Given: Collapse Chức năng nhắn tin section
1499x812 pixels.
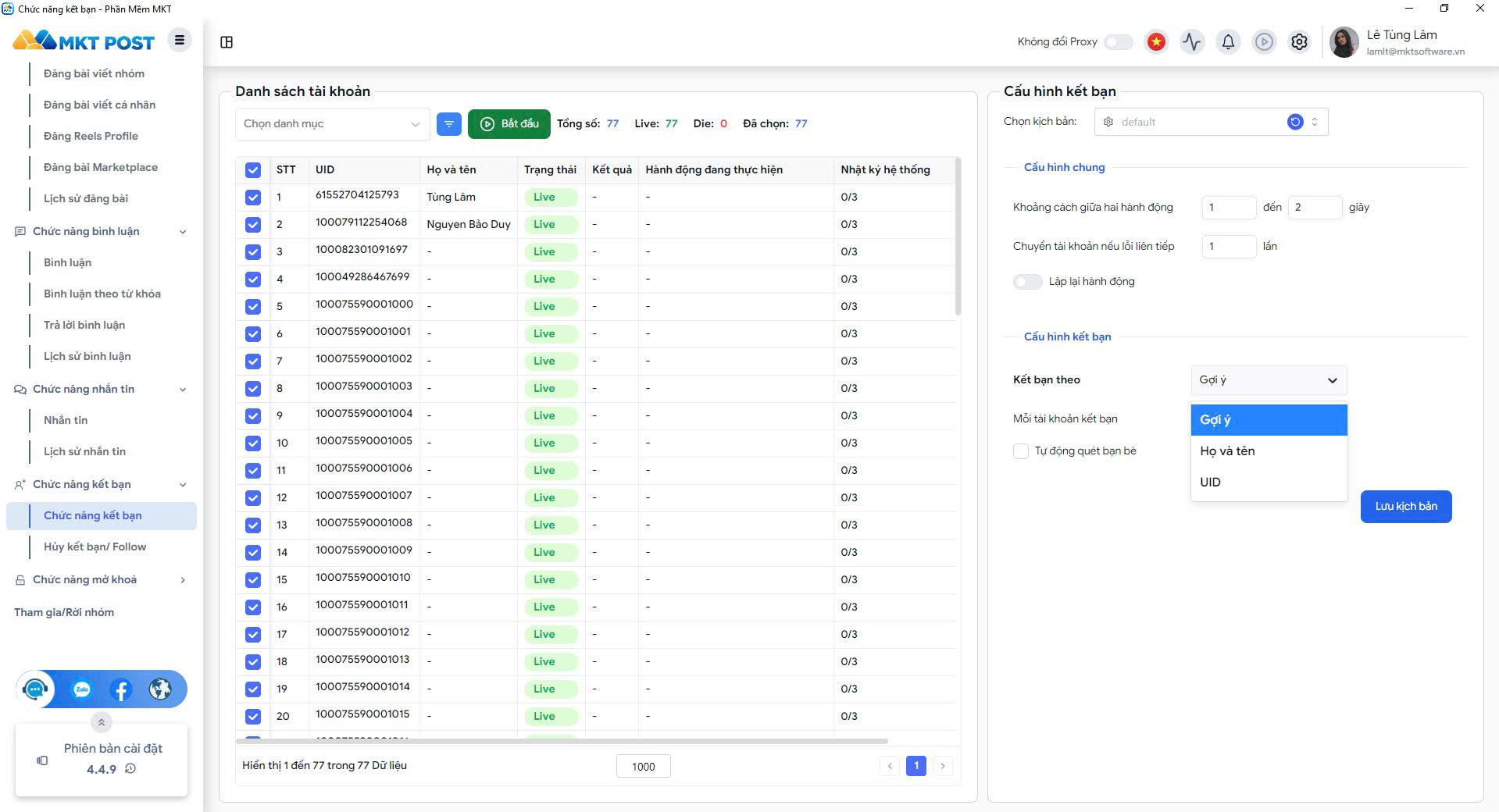Looking at the screenshot, I should click(x=102, y=389).
